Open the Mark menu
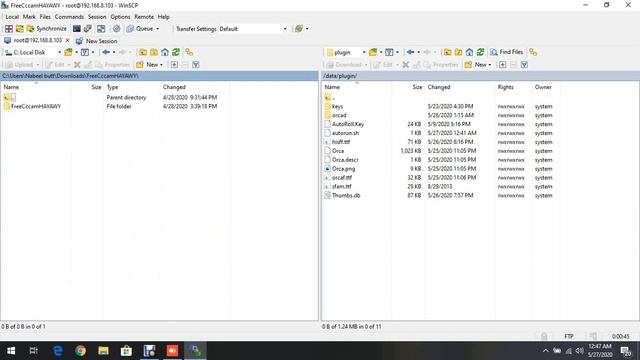 [29, 17]
